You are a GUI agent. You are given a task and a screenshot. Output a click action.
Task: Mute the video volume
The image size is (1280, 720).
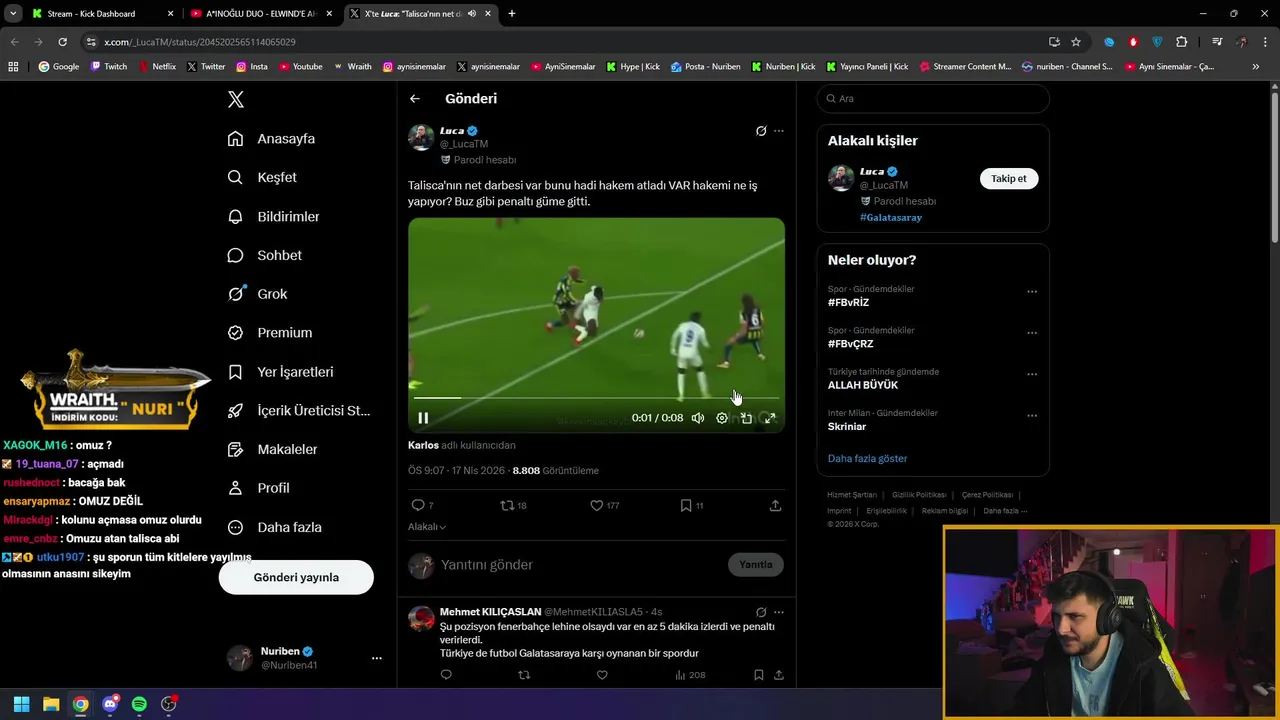(698, 418)
